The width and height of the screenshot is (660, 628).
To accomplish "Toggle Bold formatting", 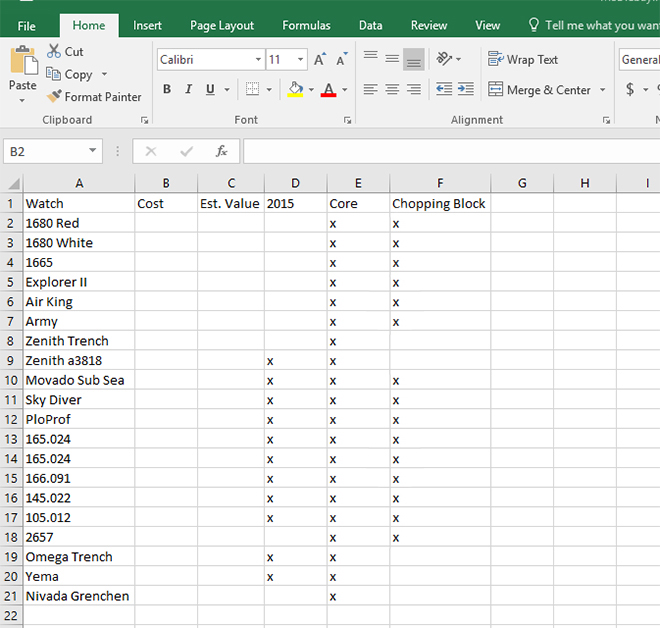I will (x=166, y=90).
